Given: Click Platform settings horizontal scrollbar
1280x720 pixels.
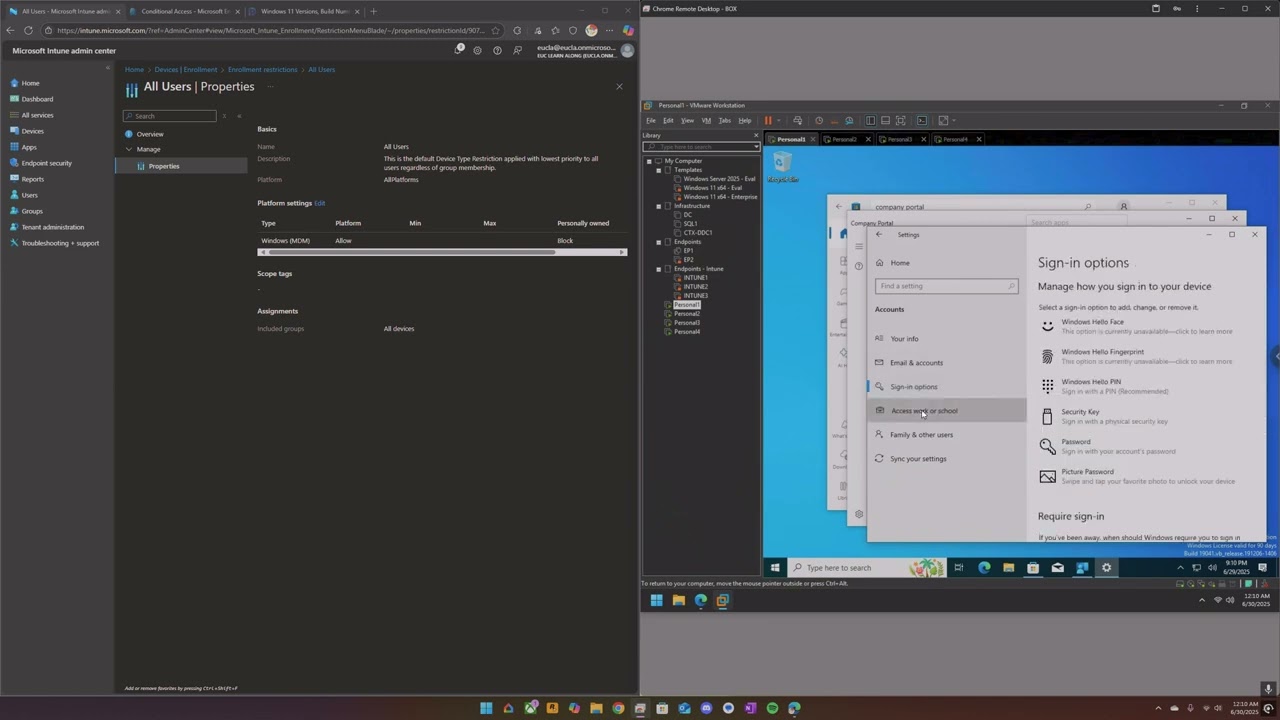Looking at the screenshot, I should [x=410, y=252].
